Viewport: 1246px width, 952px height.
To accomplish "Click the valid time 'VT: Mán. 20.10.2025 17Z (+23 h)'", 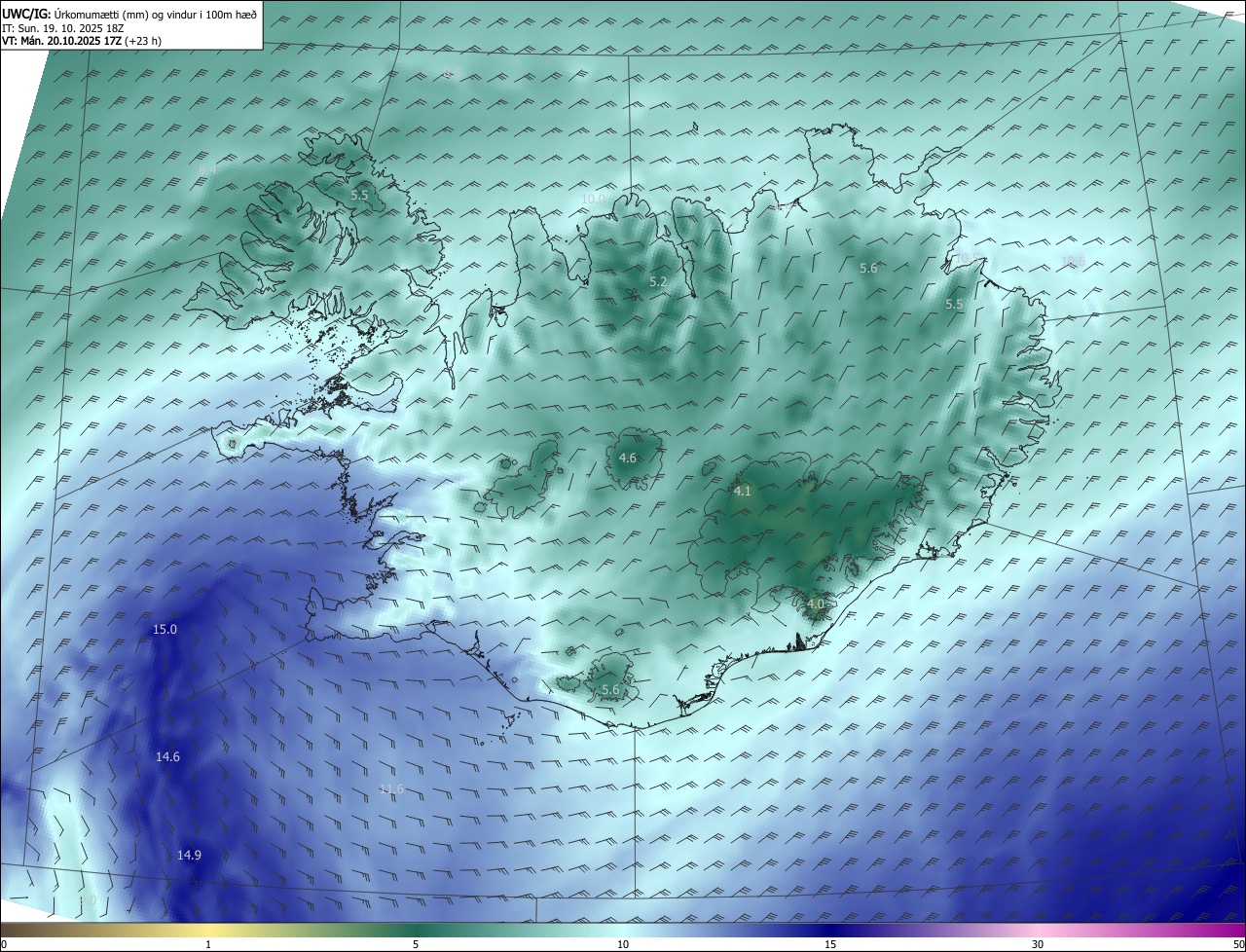I will click(82, 41).
